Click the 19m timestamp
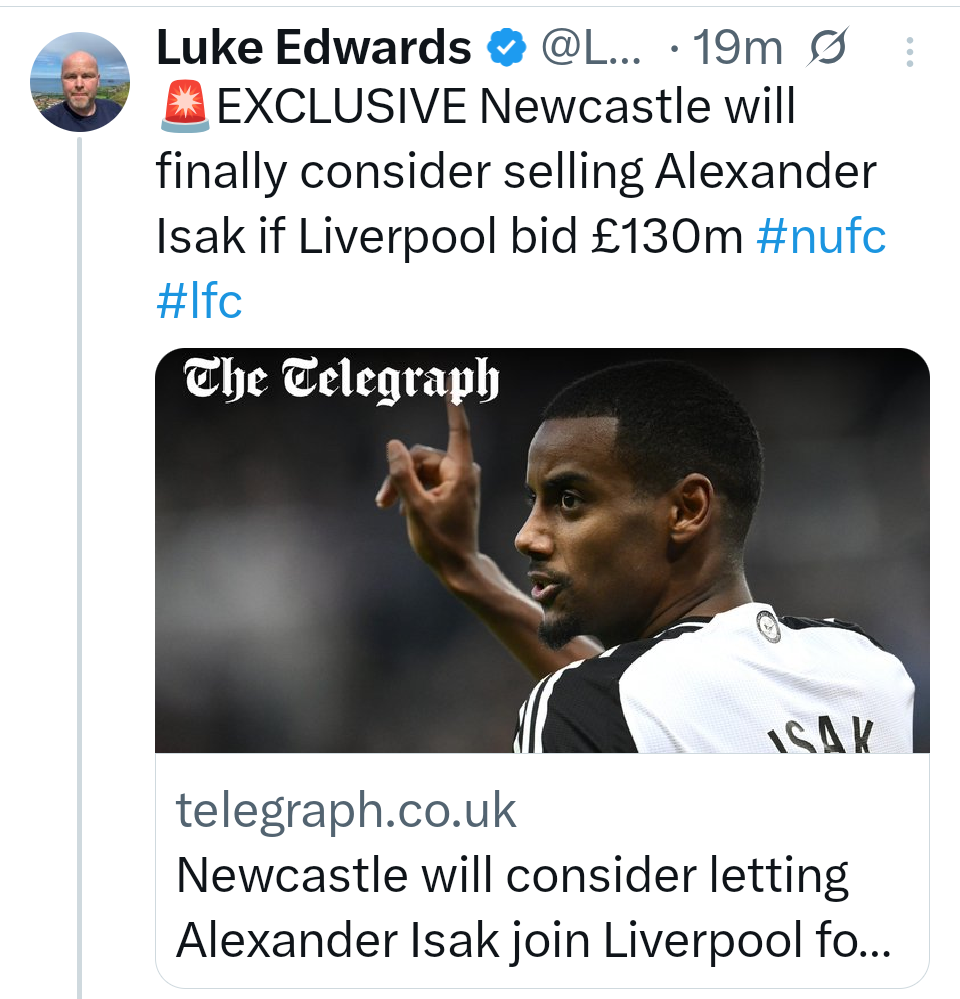The width and height of the screenshot is (960, 999). point(736,47)
